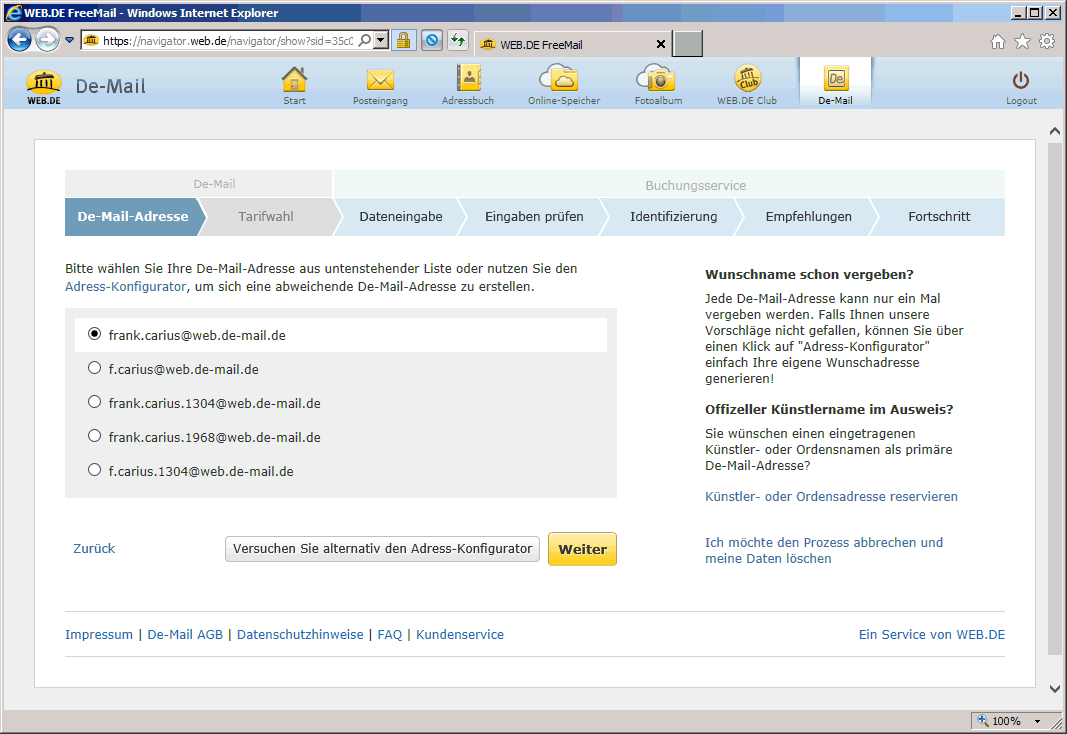The height and width of the screenshot is (734, 1067).
Task: Go to the Identifizierung step
Action: [x=674, y=217]
